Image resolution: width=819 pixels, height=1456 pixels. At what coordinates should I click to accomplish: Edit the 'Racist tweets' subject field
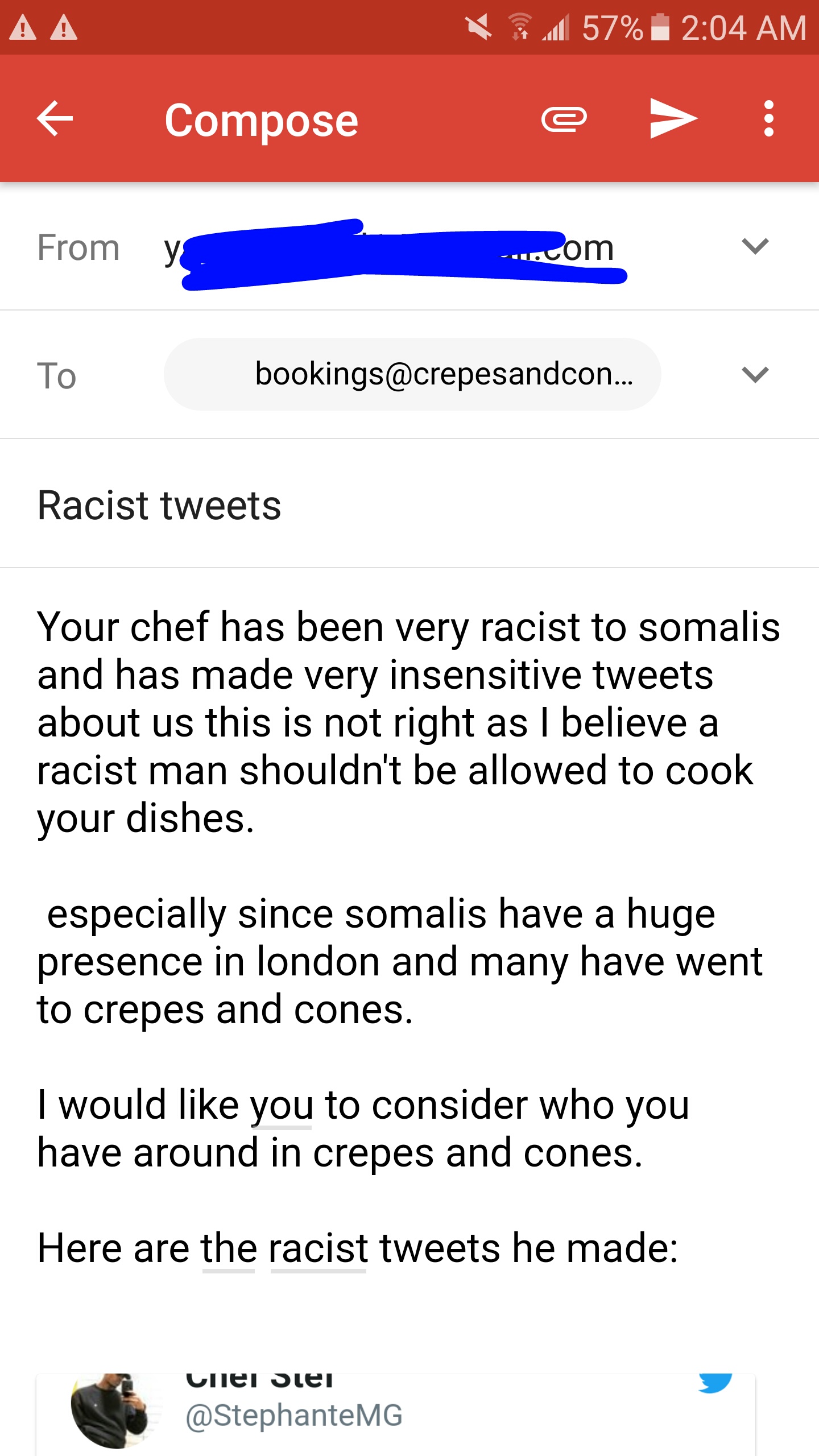tap(159, 505)
